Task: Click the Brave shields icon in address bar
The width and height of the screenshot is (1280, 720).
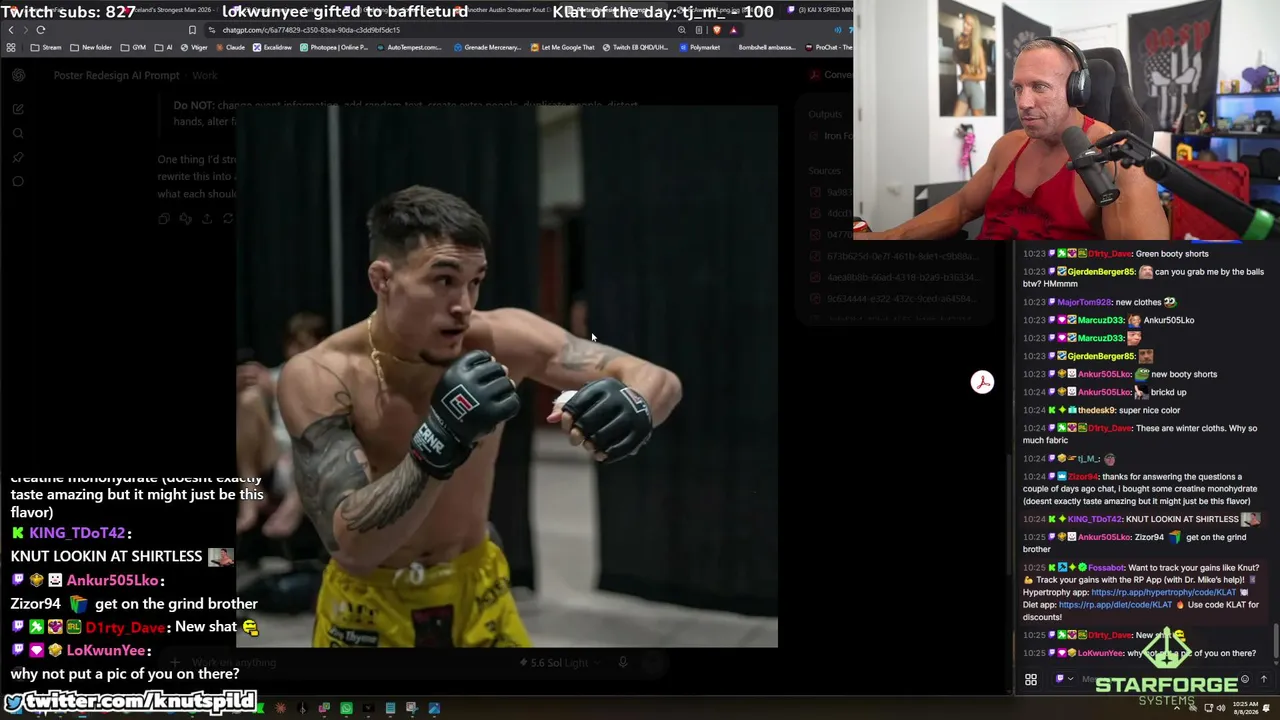Action: 717,30
